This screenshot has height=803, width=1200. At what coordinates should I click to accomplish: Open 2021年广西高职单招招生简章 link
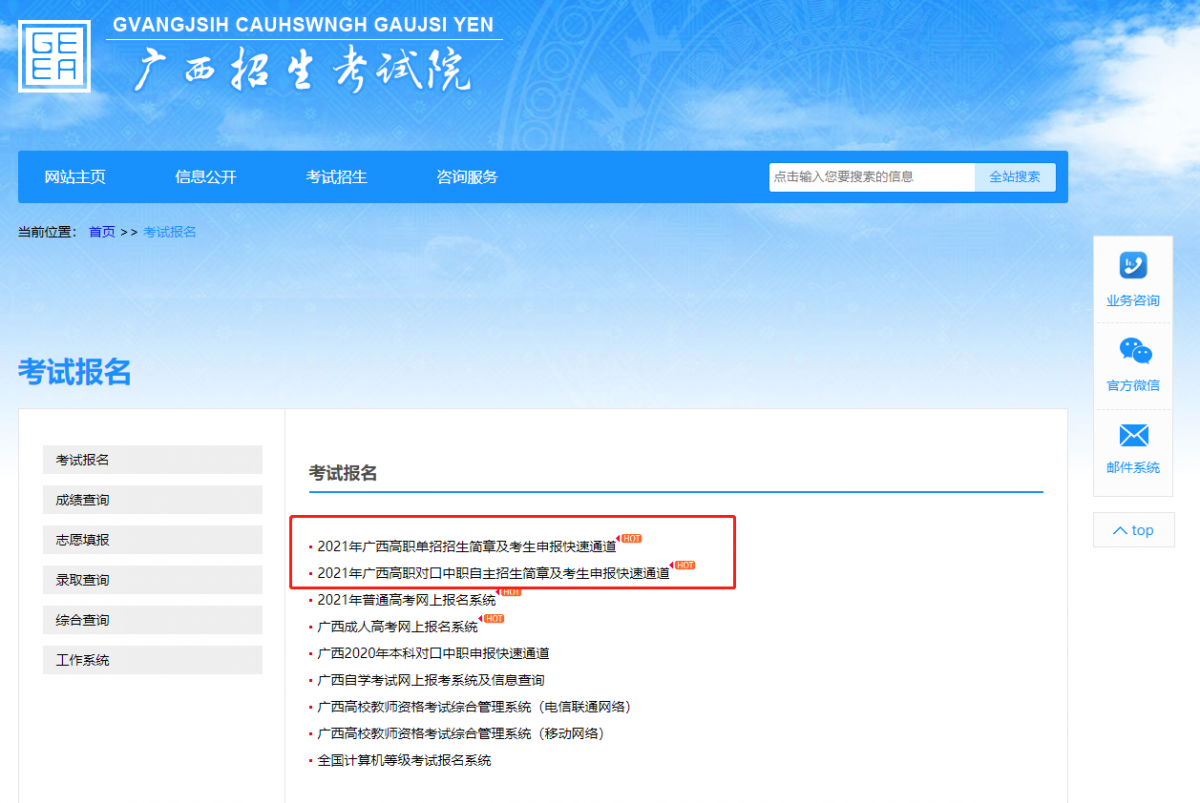466,547
